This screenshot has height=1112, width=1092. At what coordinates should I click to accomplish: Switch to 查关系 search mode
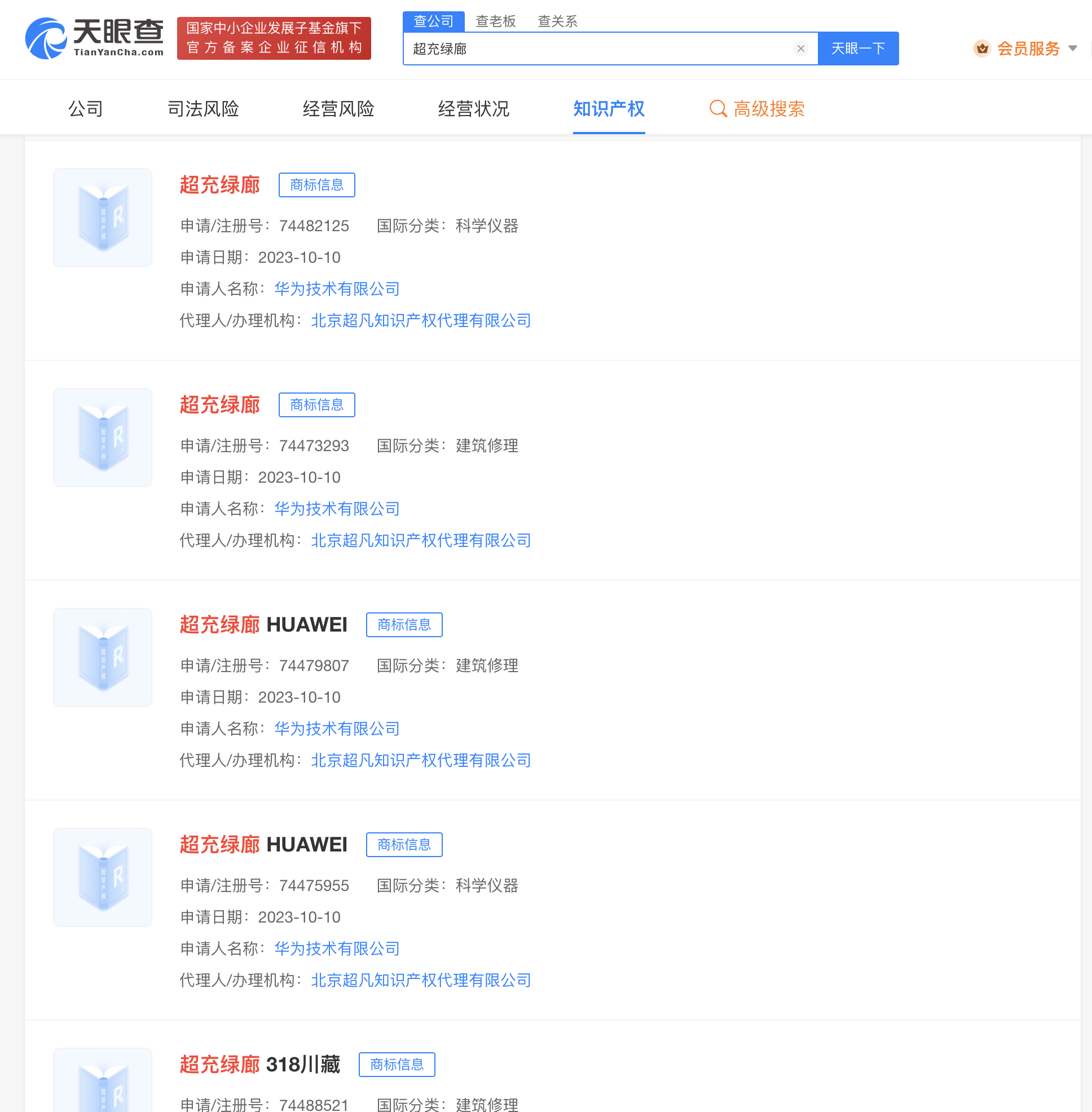[x=557, y=21]
